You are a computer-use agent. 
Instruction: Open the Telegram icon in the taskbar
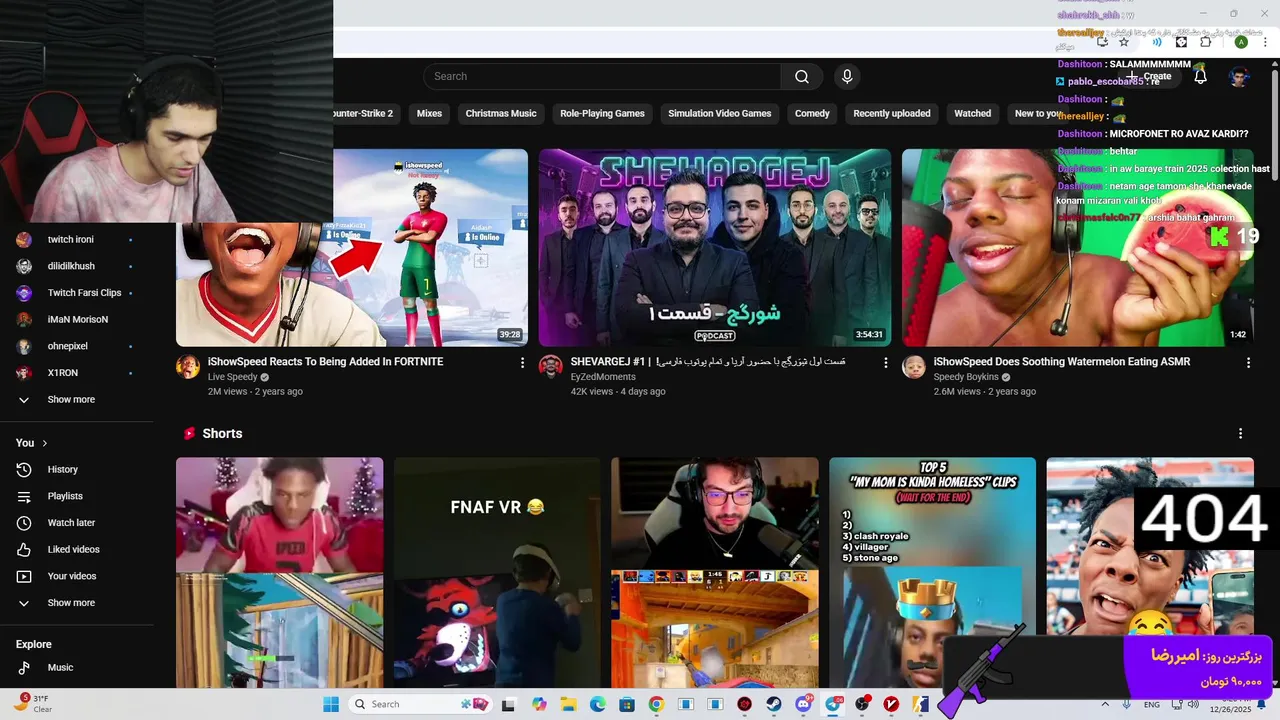coord(832,705)
